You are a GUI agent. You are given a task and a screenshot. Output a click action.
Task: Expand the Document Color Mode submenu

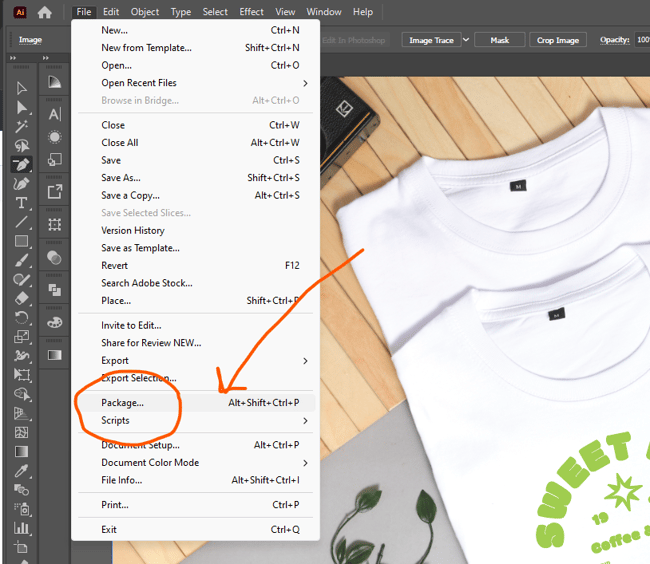(x=305, y=463)
